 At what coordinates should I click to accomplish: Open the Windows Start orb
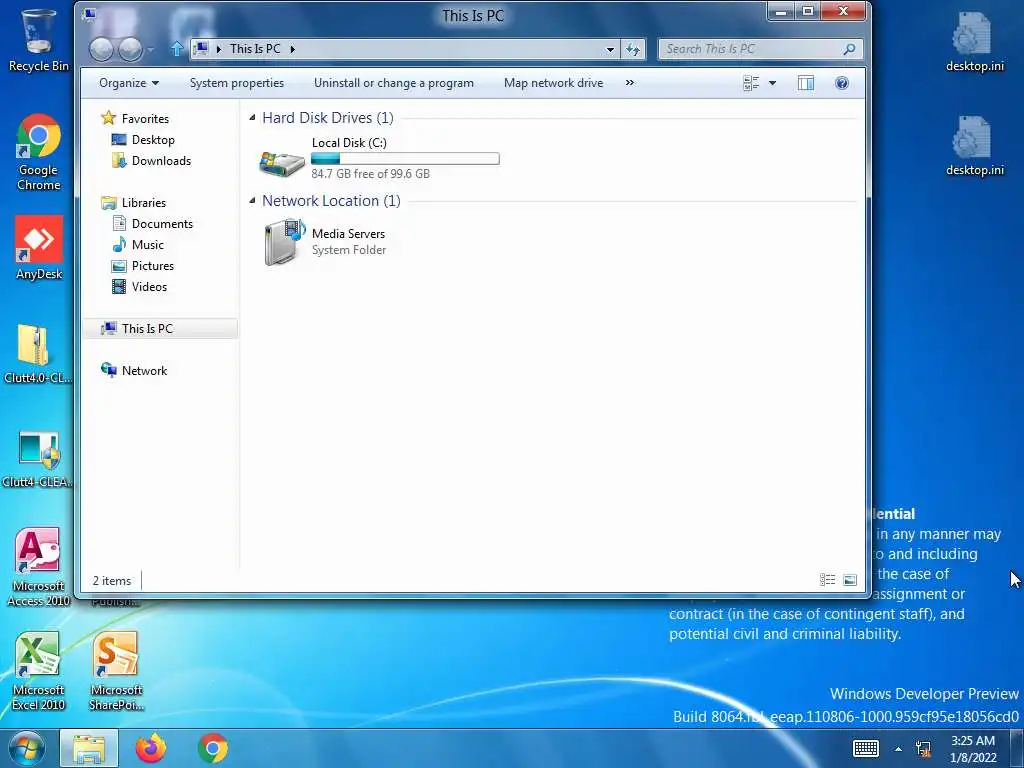point(27,749)
